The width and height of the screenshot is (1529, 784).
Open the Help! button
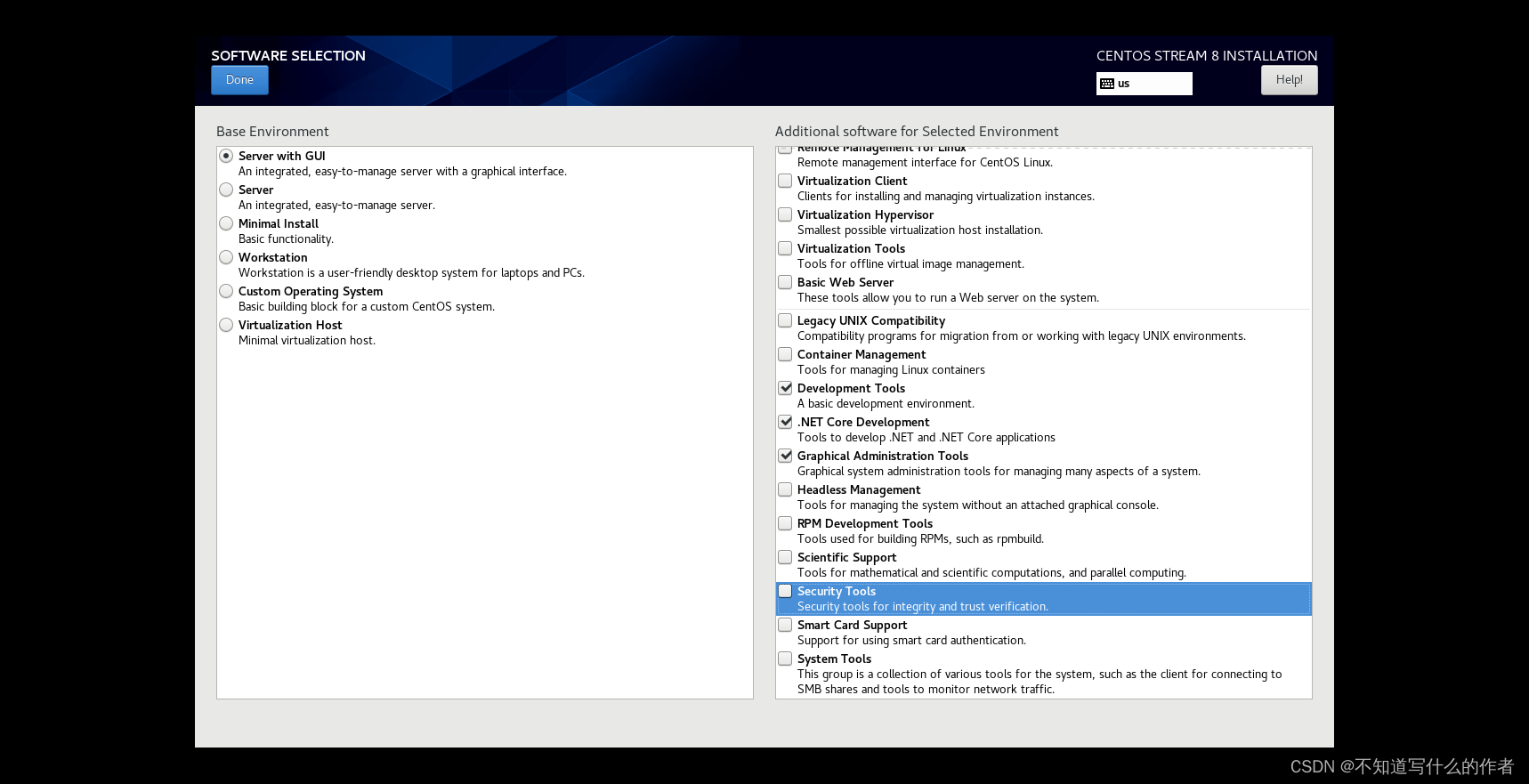point(1289,80)
